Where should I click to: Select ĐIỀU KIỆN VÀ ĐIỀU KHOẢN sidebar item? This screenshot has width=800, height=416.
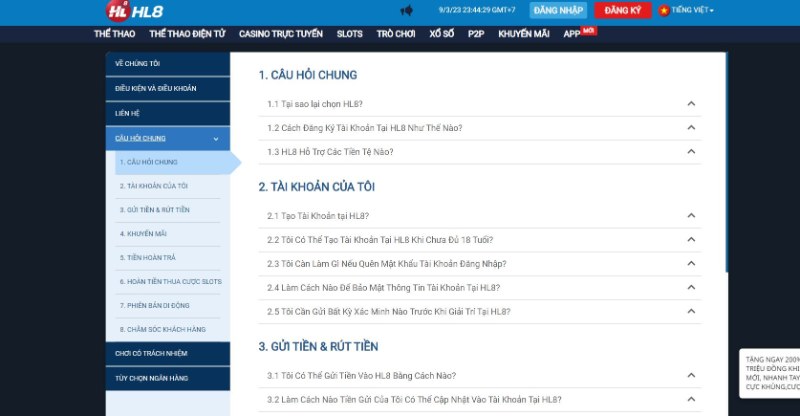pos(168,89)
